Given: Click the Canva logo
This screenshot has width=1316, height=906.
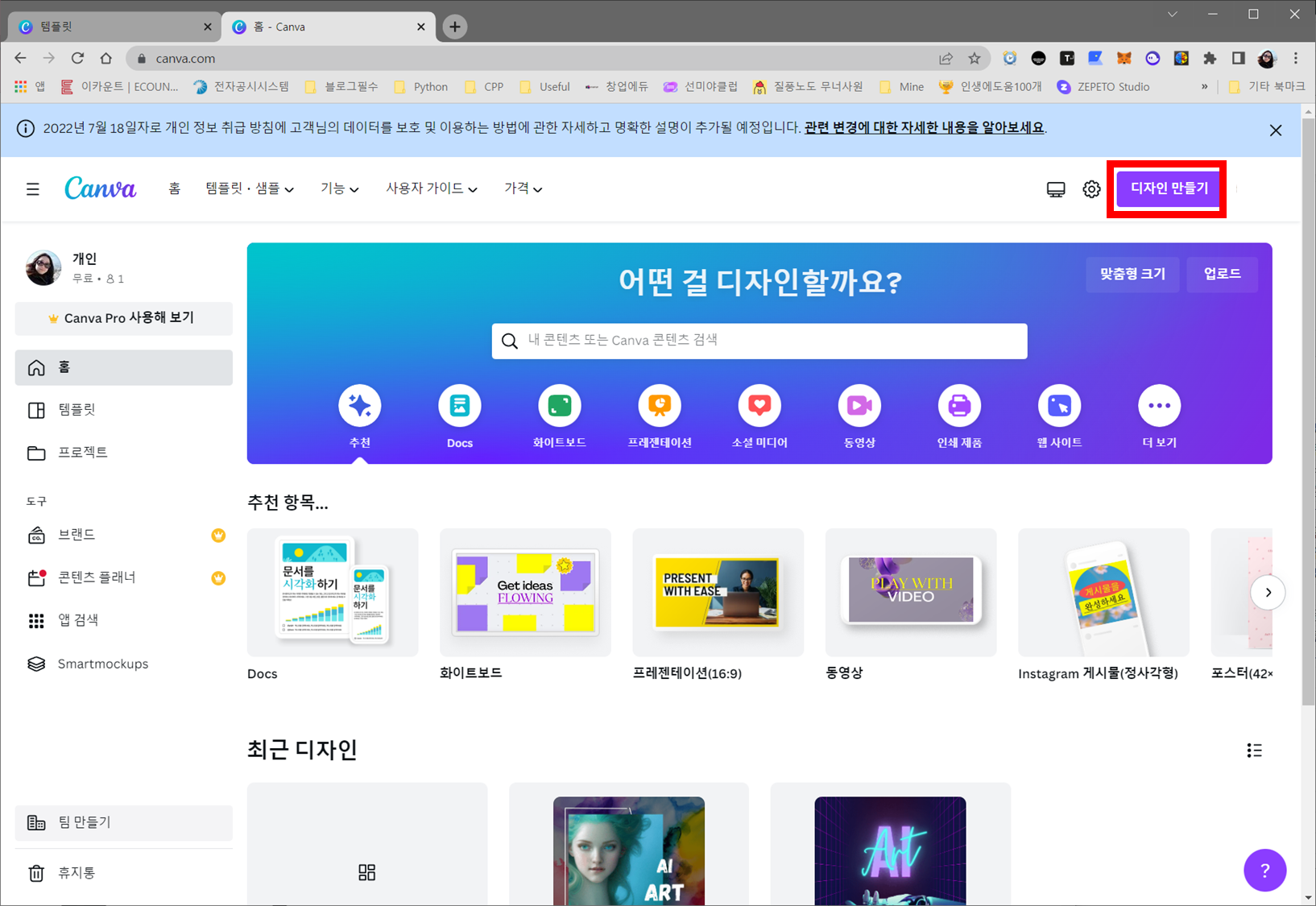Looking at the screenshot, I should pyautogui.click(x=101, y=188).
